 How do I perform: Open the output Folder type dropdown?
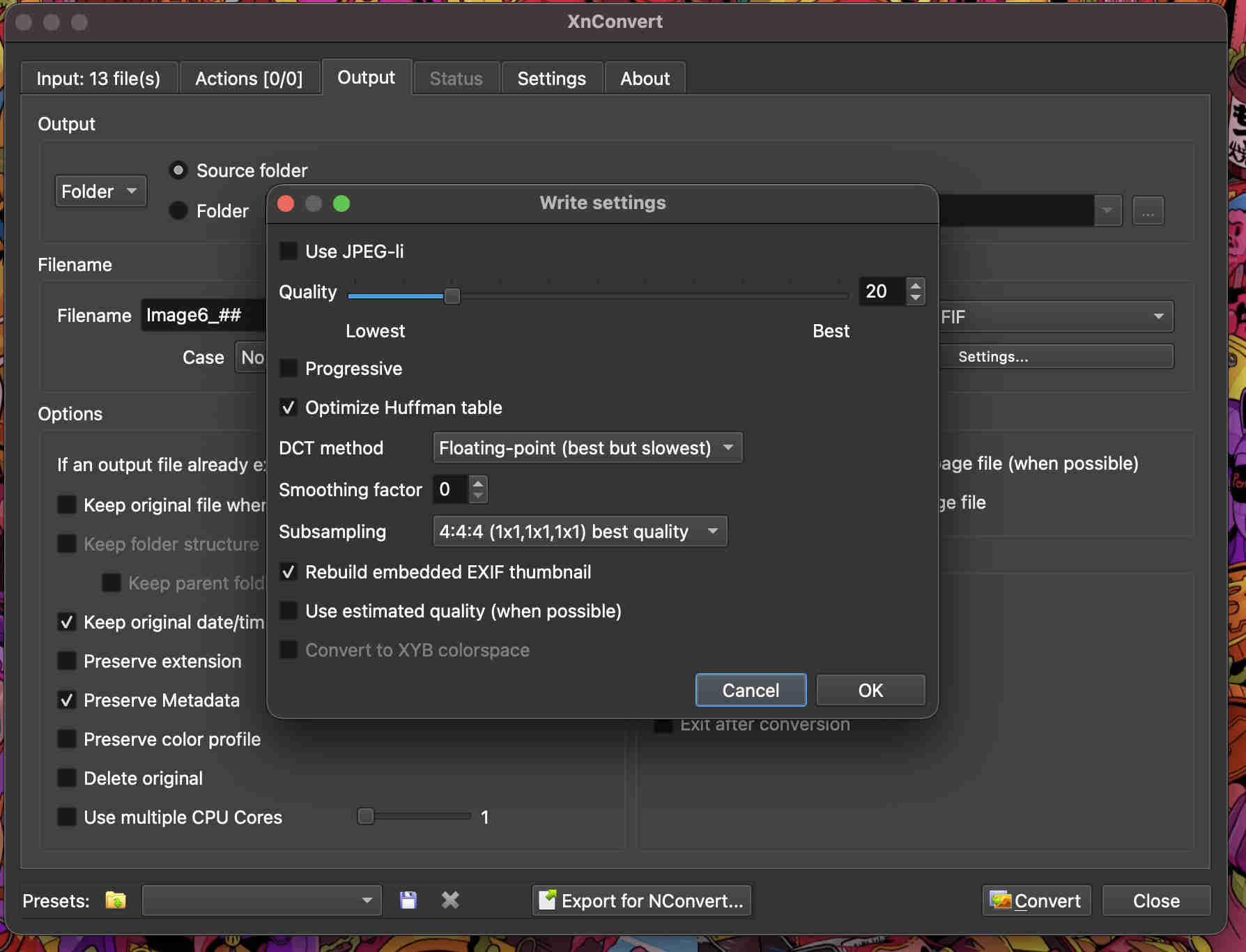click(x=100, y=191)
